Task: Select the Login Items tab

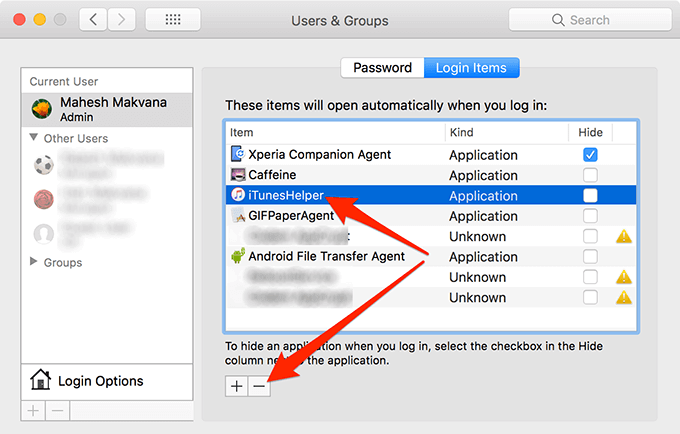Action: click(471, 68)
